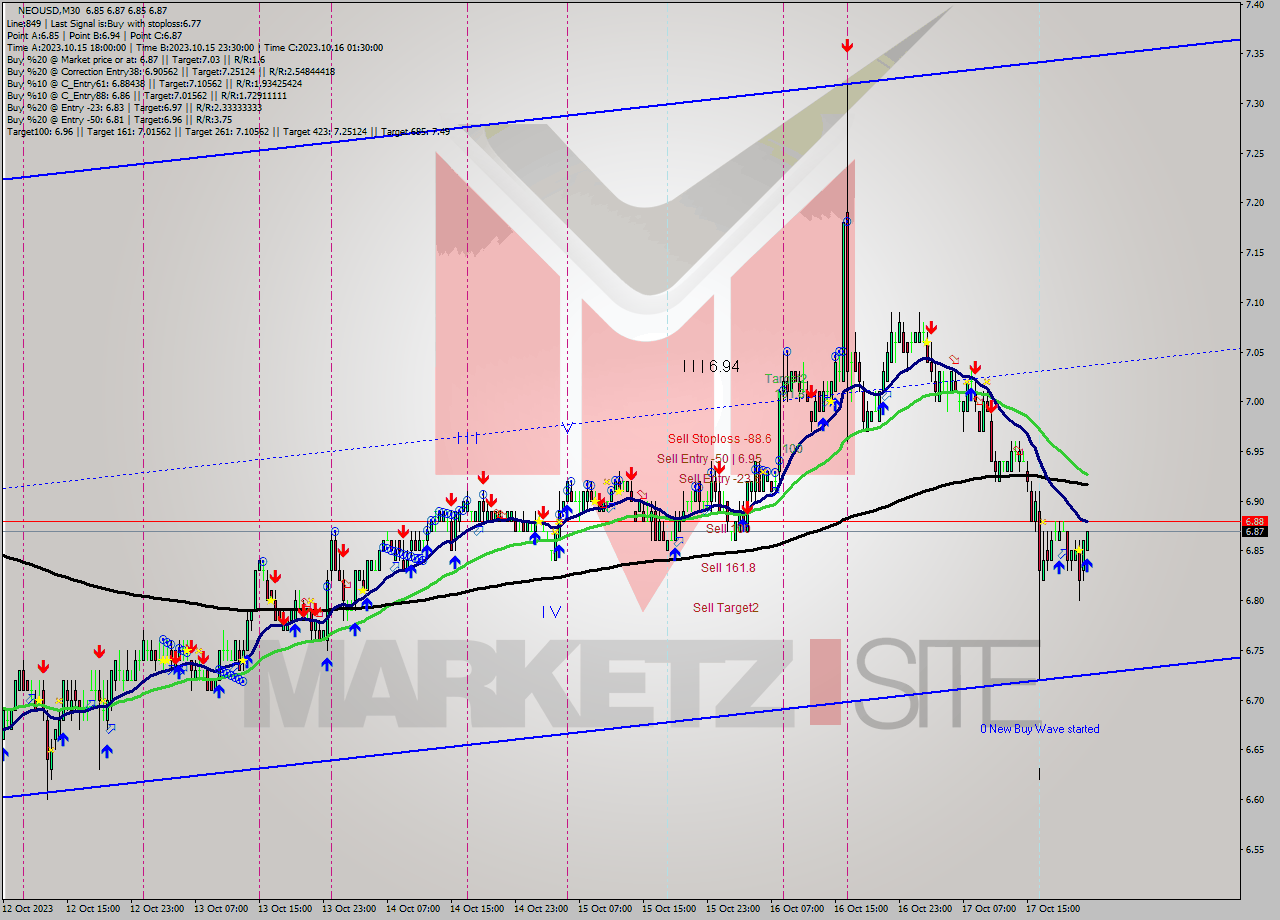The height and width of the screenshot is (920, 1280).
Task: Select the 'Sell Target2' label
Action: coord(726,607)
